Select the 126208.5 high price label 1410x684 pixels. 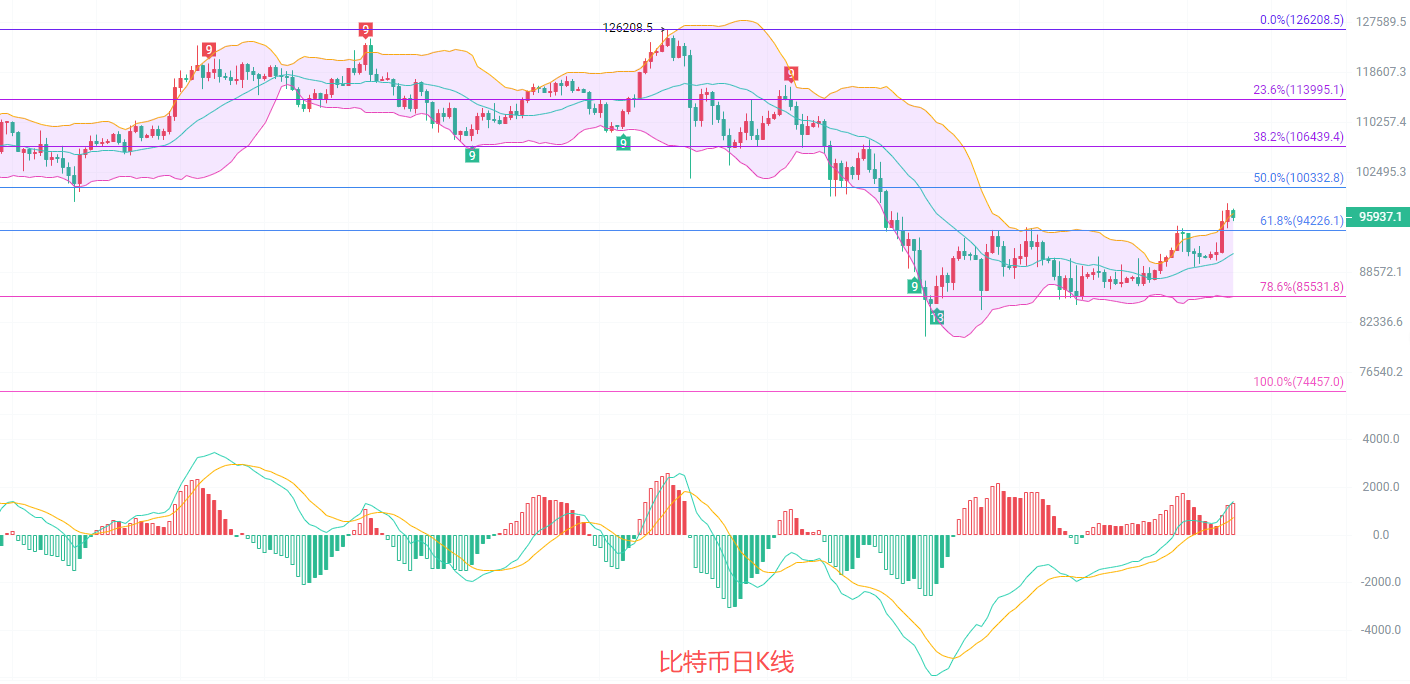pyautogui.click(x=628, y=28)
